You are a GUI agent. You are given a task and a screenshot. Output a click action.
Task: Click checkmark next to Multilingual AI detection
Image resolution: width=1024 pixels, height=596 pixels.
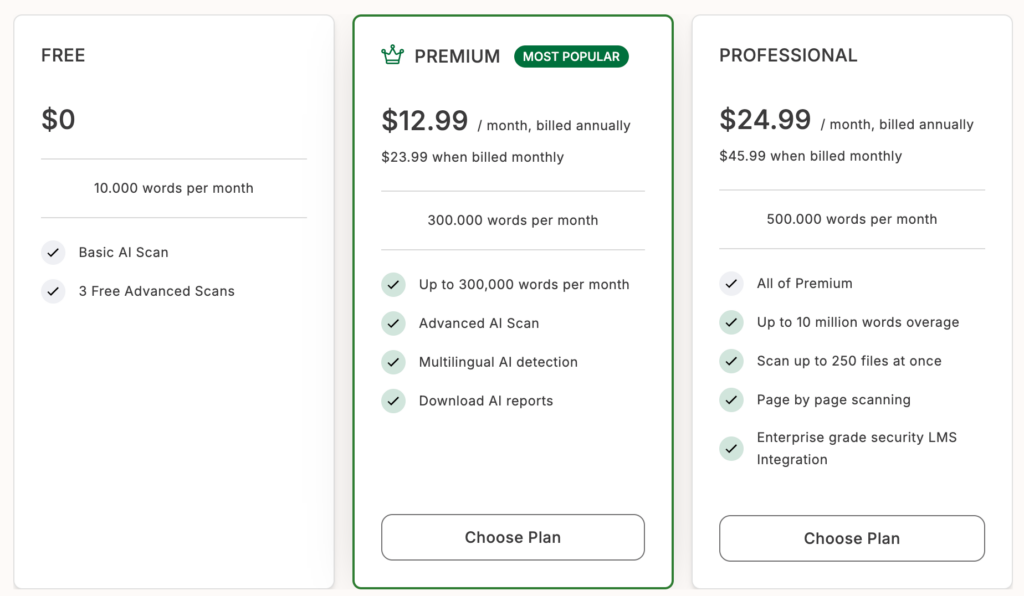pyautogui.click(x=393, y=362)
